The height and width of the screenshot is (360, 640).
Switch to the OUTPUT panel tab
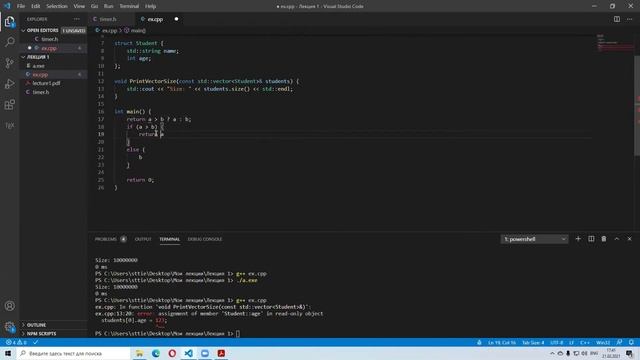[x=143, y=239]
